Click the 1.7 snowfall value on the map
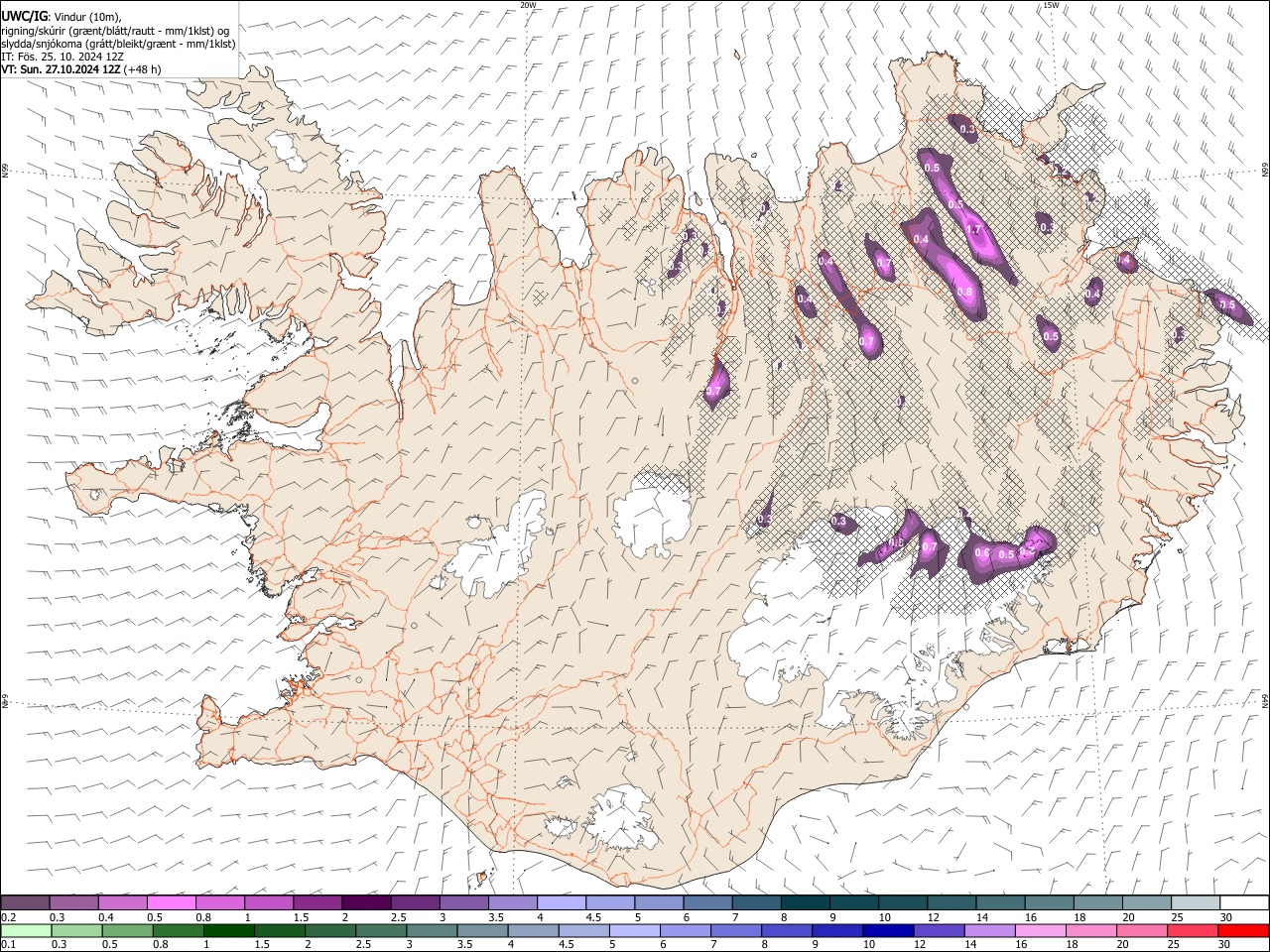This screenshot has width=1270, height=952. pyautogui.click(x=973, y=230)
